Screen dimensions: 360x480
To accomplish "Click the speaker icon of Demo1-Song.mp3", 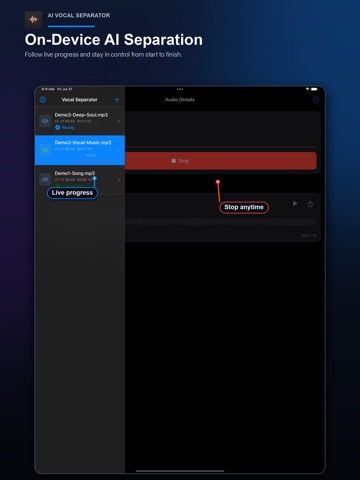I will [45, 179].
